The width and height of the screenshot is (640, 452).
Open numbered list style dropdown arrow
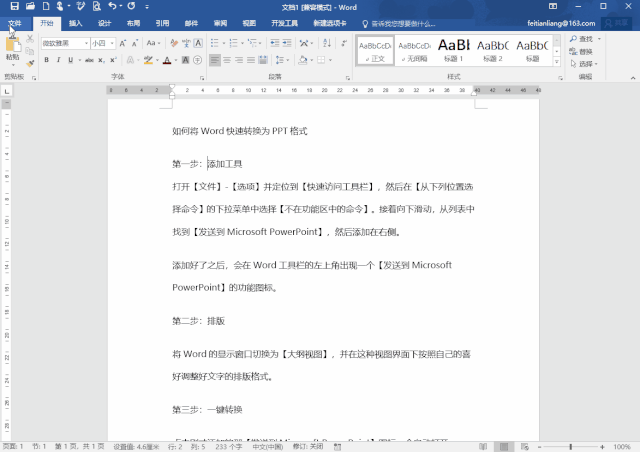(x=242, y=43)
